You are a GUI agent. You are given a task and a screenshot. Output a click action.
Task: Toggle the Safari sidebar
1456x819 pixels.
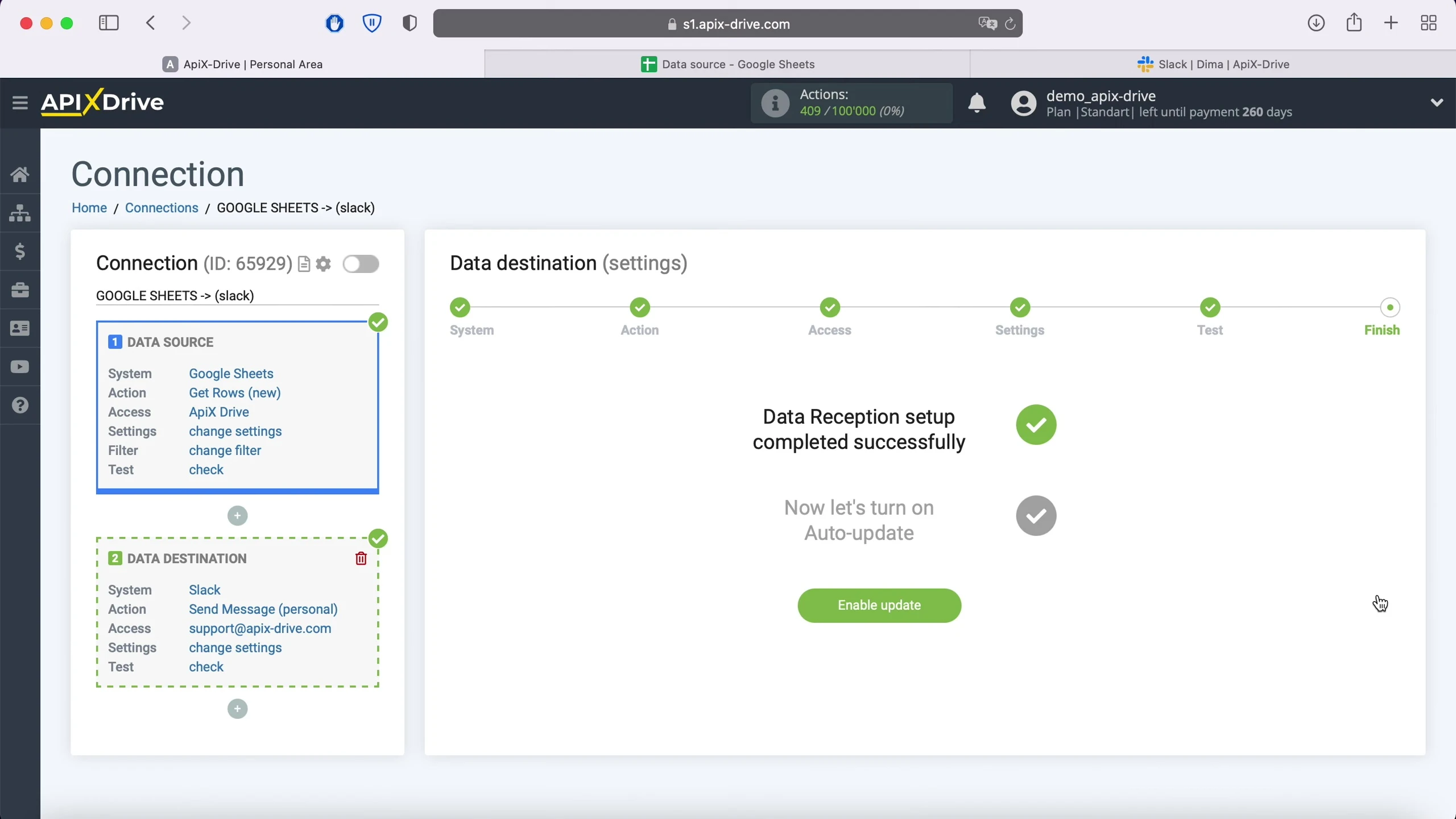pyautogui.click(x=109, y=23)
